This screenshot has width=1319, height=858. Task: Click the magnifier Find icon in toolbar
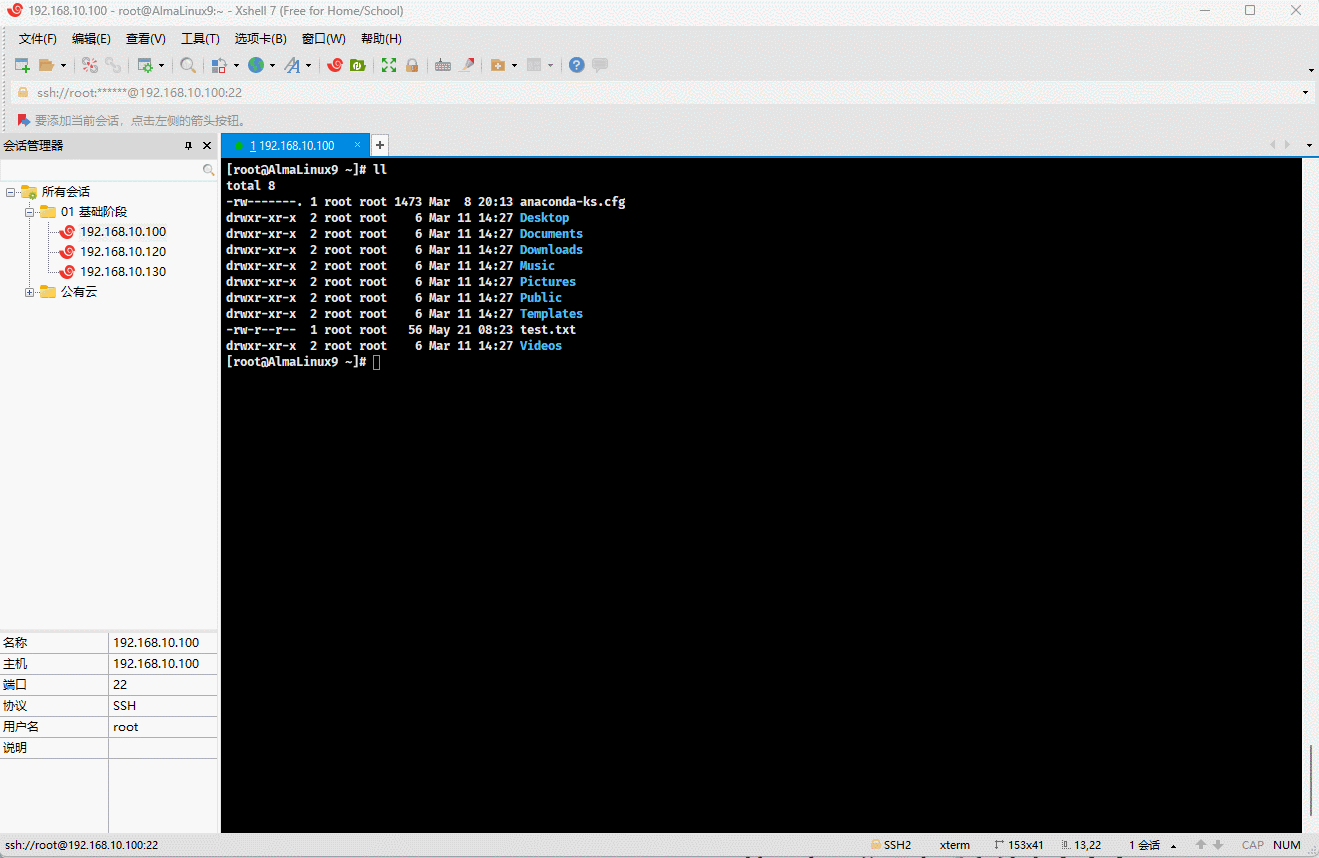188,65
